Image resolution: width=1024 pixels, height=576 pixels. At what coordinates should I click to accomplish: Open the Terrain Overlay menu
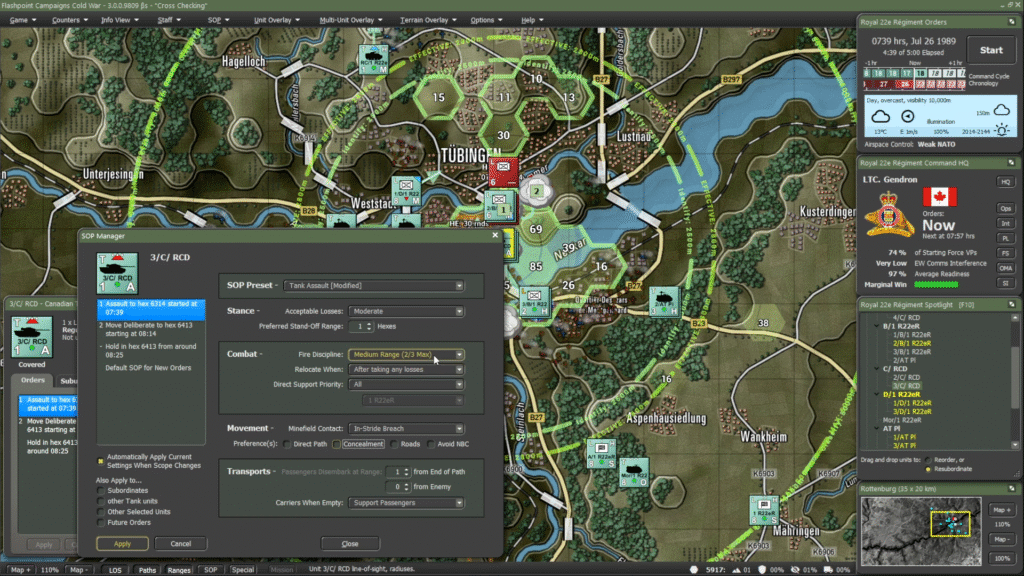[425, 20]
